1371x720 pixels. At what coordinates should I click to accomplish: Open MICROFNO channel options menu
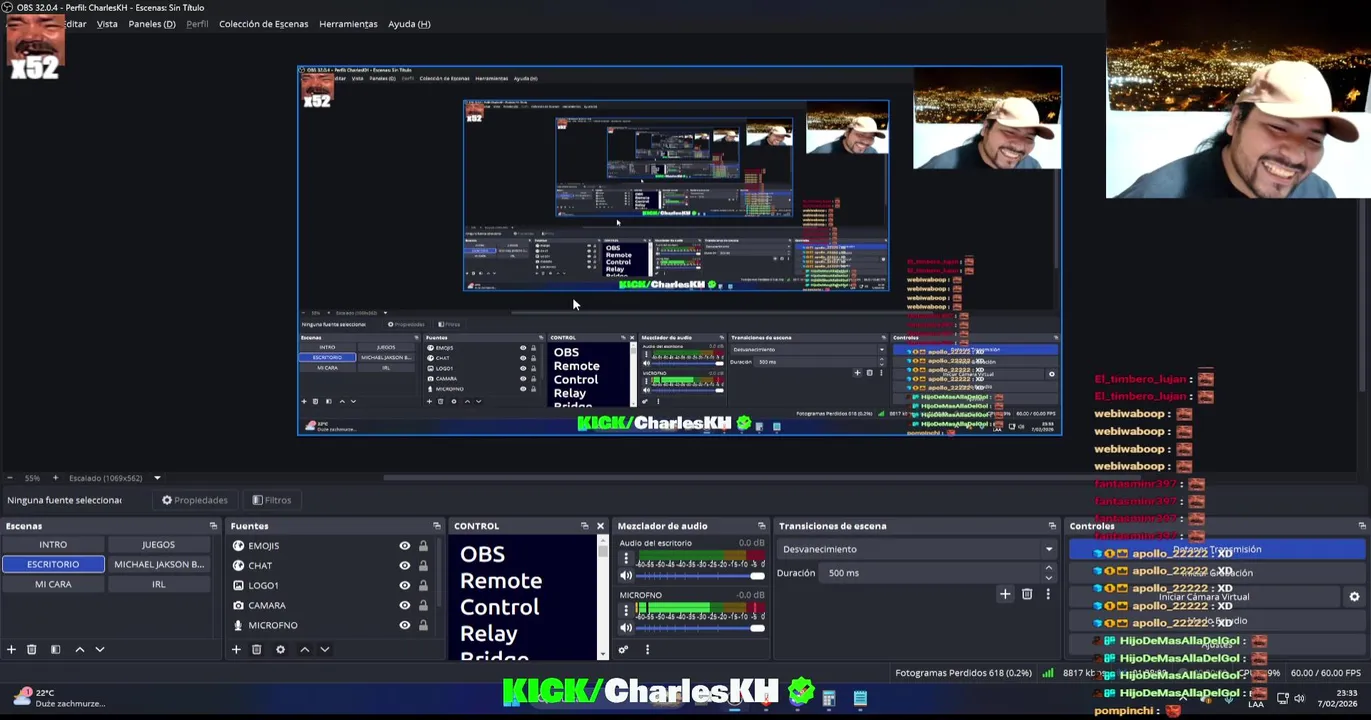(626, 610)
